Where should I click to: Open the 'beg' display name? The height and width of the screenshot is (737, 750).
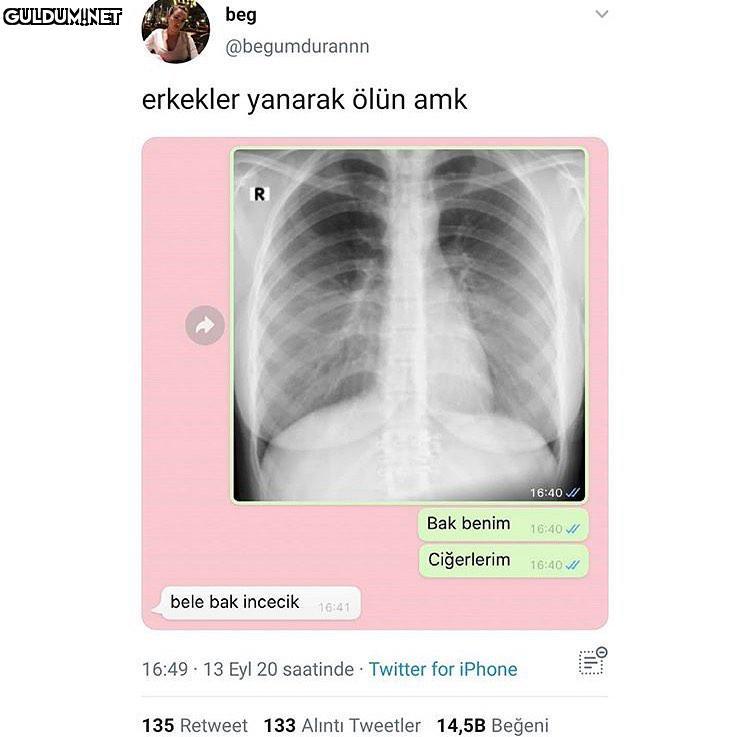(x=241, y=15)
